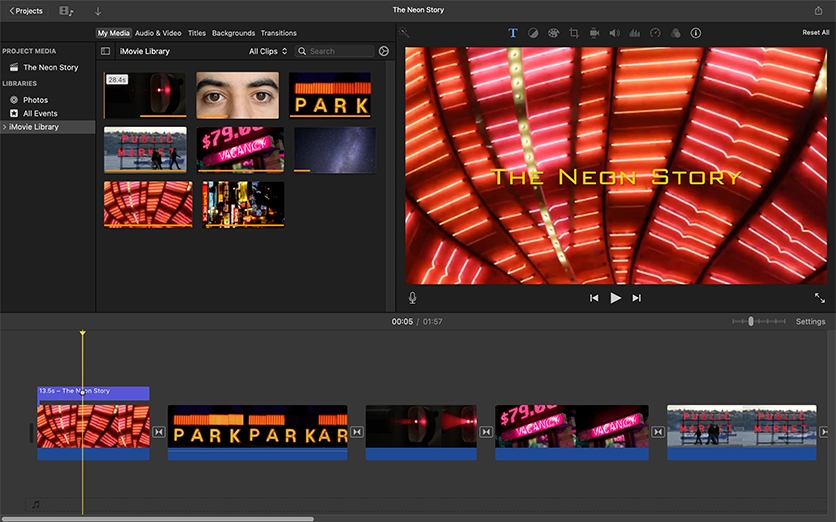Screen dimensions: 836x522
Task: Open the Stabilization camera tool
Action: (x=594, y=33)
